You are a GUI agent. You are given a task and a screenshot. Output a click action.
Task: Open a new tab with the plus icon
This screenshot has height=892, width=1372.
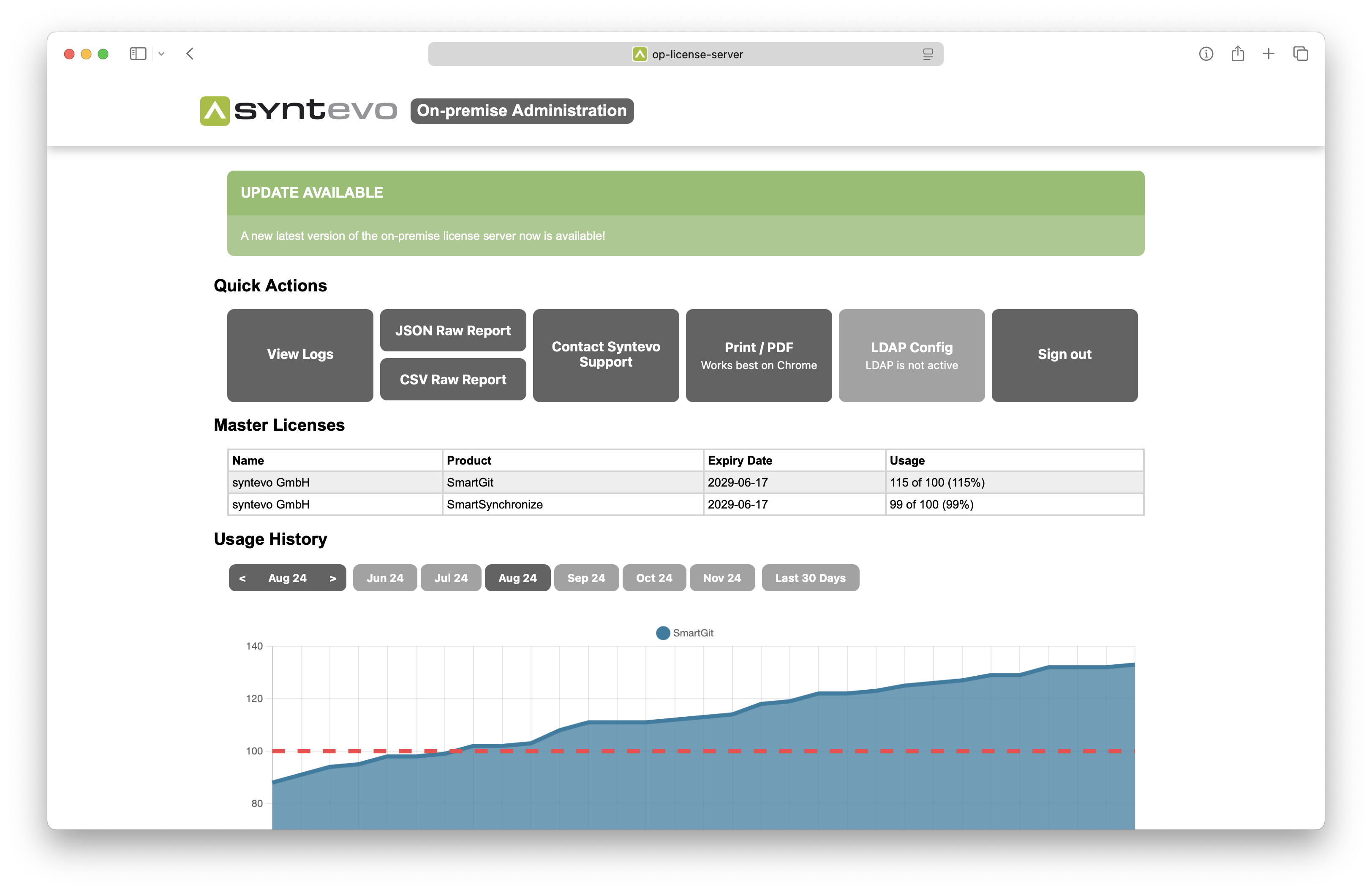tap(1269, 54)
